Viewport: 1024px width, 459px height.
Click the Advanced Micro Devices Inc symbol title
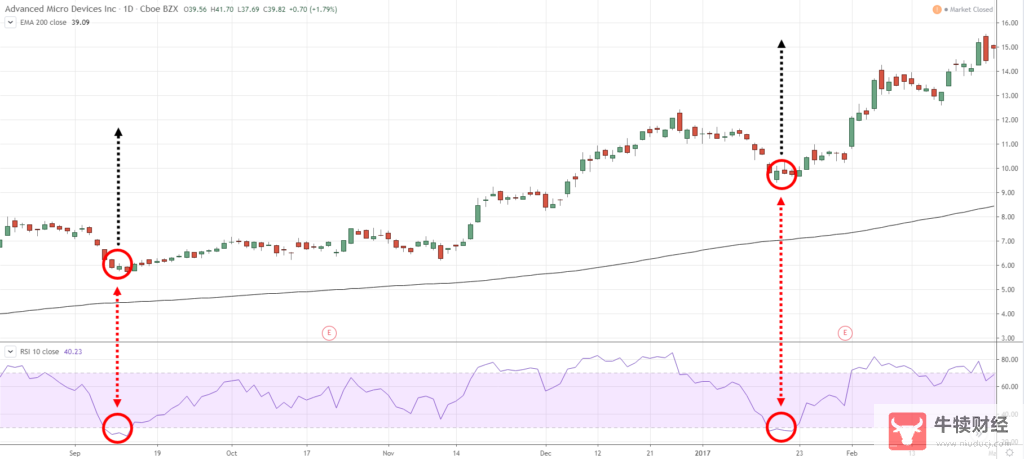pos(60,9)
